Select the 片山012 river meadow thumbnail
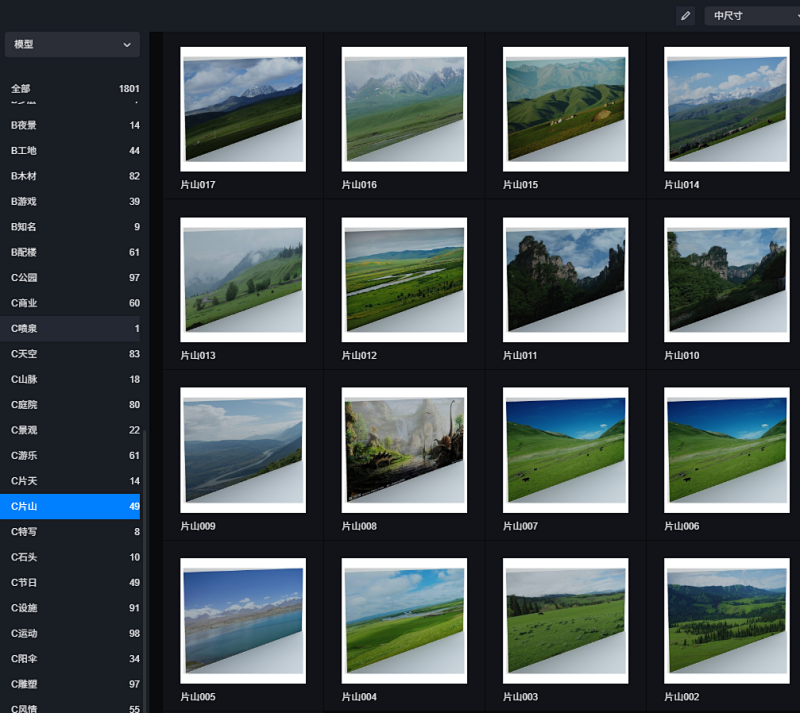 pyautogui.click(x=404, y=280)
